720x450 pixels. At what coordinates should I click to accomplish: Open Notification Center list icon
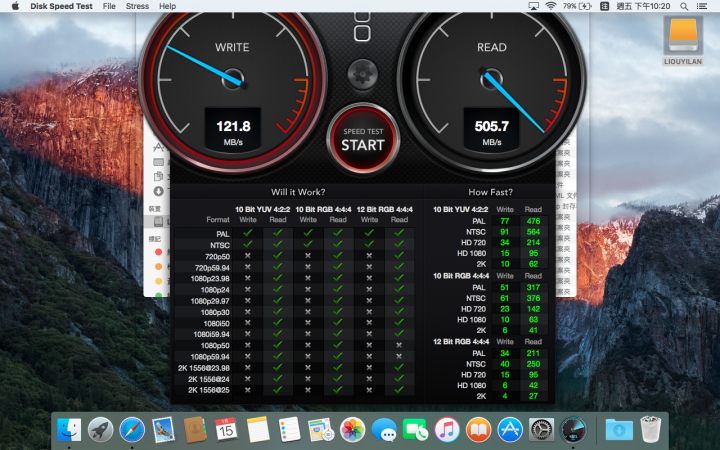(x=702, y=6)
